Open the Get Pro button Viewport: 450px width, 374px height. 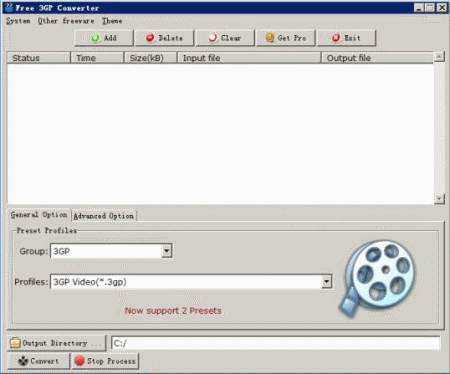(x=286, y=38)
